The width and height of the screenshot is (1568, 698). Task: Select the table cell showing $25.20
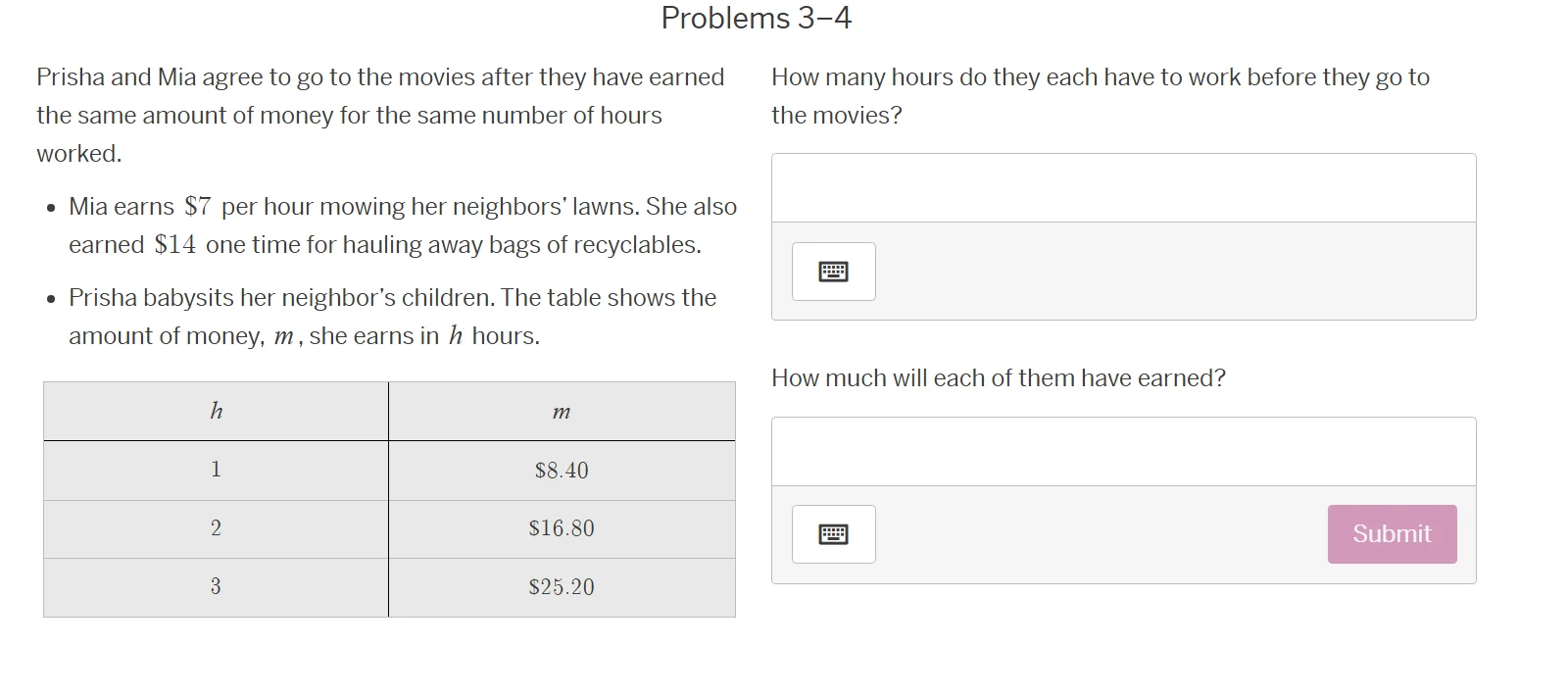point(562,587)
